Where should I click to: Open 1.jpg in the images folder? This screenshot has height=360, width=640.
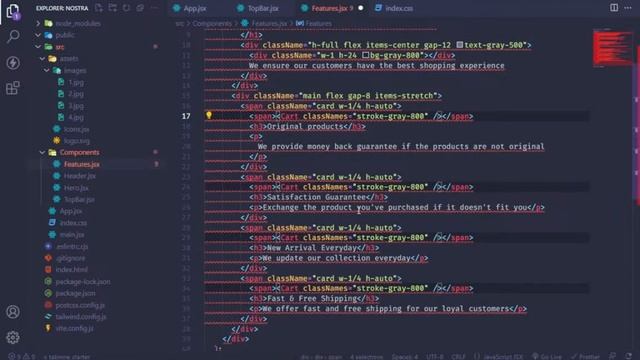coord(76,82)
